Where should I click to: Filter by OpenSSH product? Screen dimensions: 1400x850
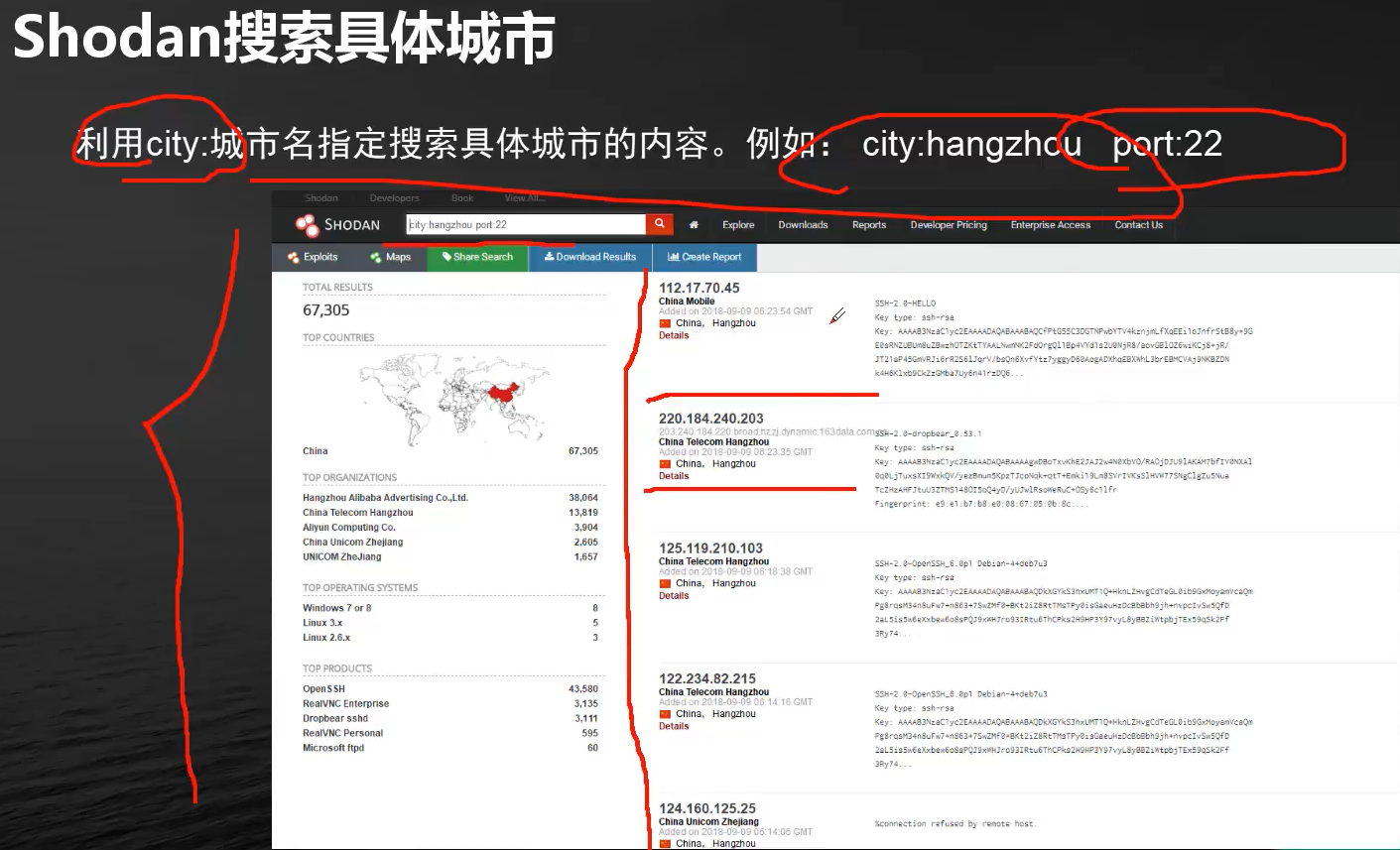point(323,689)
